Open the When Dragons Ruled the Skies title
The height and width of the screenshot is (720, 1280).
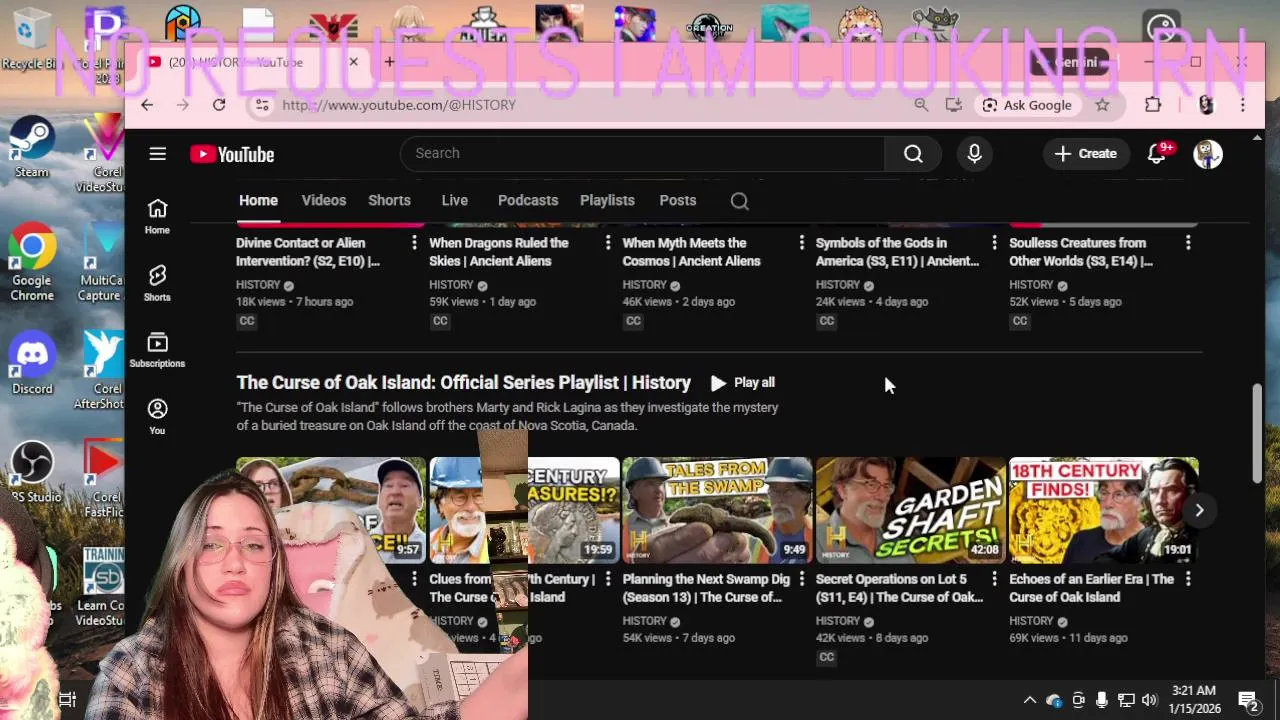(x=499, y=252)
